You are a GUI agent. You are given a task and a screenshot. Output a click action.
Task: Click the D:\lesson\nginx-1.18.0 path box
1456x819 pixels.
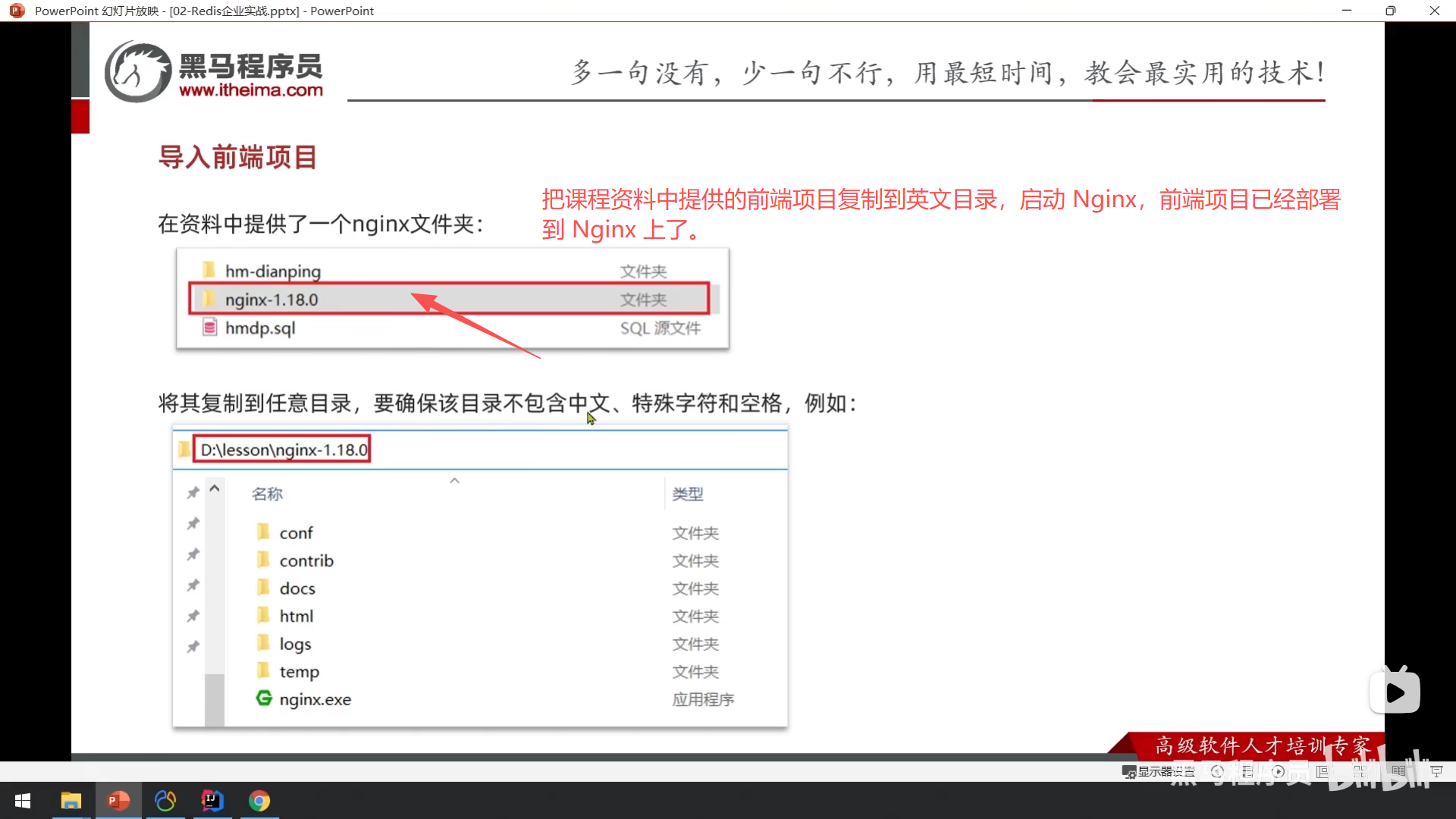point(283,450)
